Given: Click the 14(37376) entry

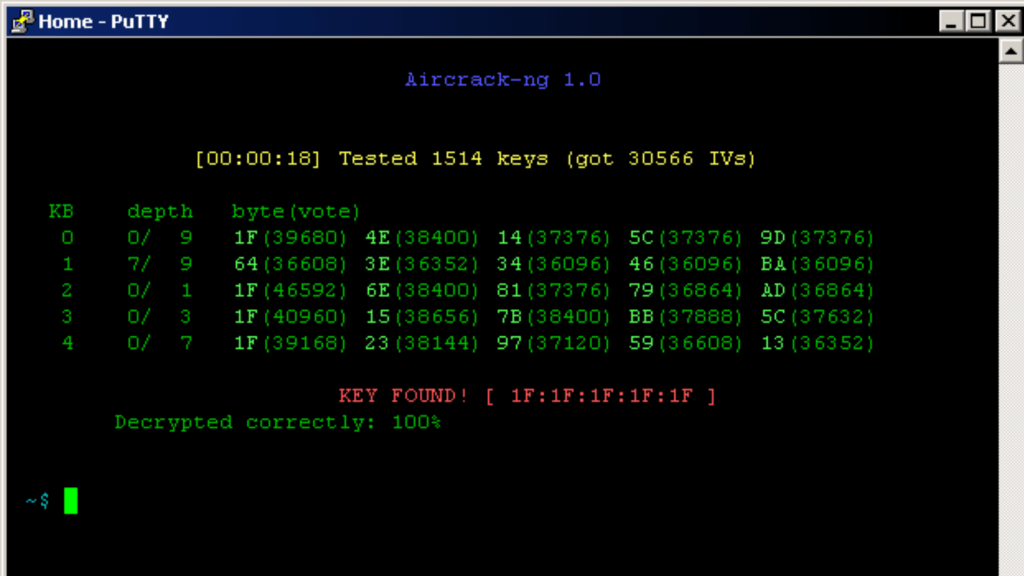Looking at the screenshot, I should pyautogui.click(x=554, y=238).
